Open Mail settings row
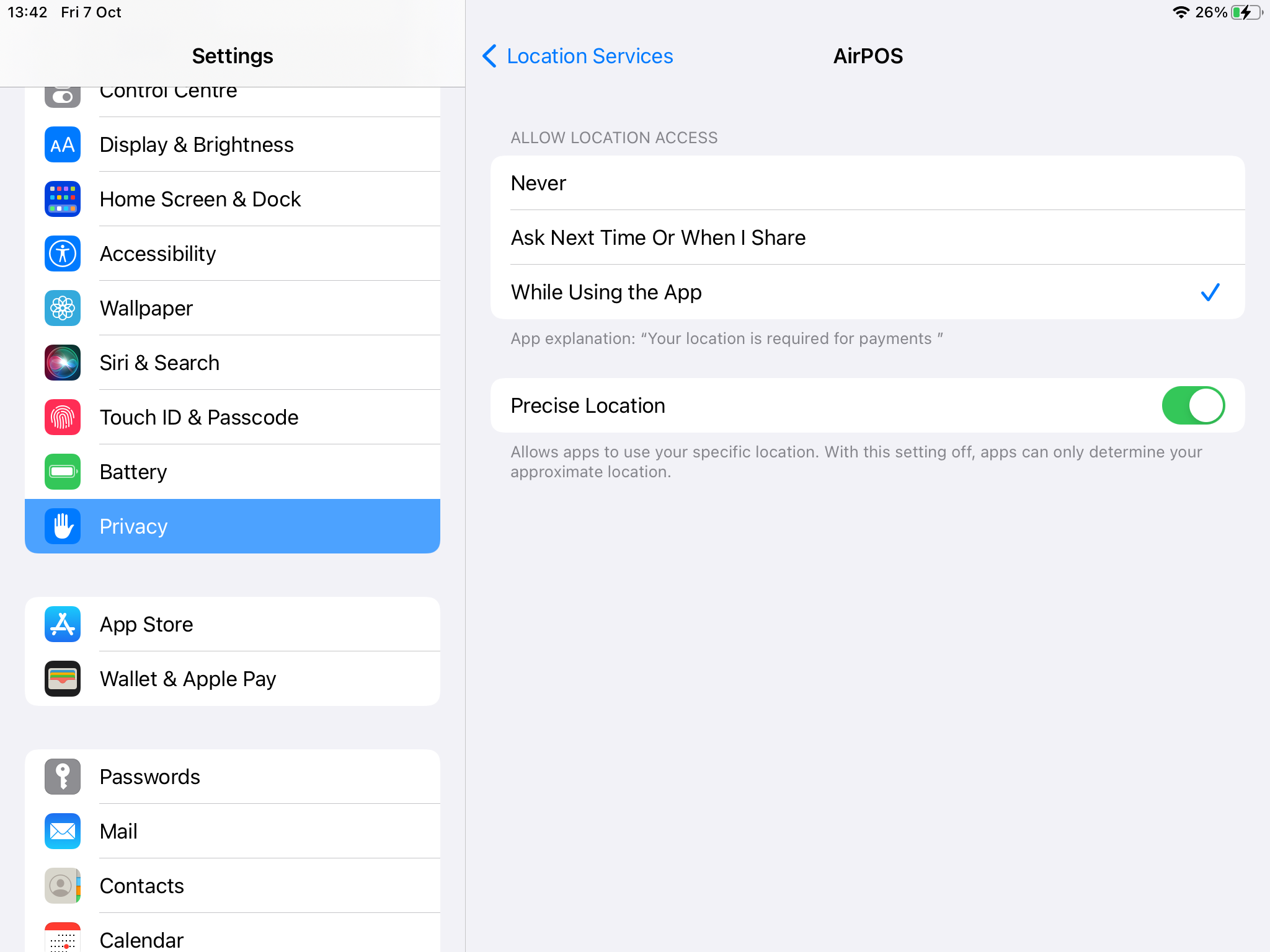1270x952 pixels. (x=233, y=831)
